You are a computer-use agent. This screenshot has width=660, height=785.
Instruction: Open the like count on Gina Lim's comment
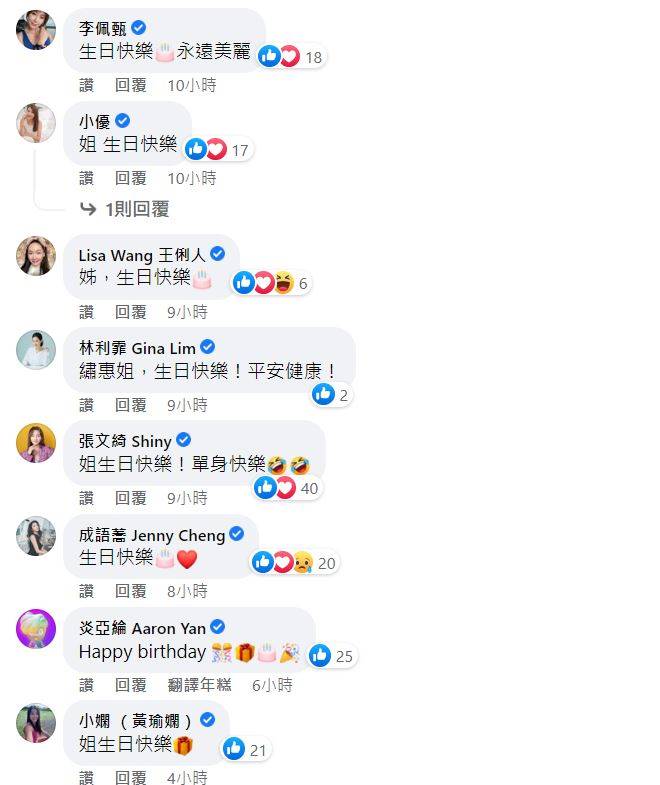[x=331, y=395]
